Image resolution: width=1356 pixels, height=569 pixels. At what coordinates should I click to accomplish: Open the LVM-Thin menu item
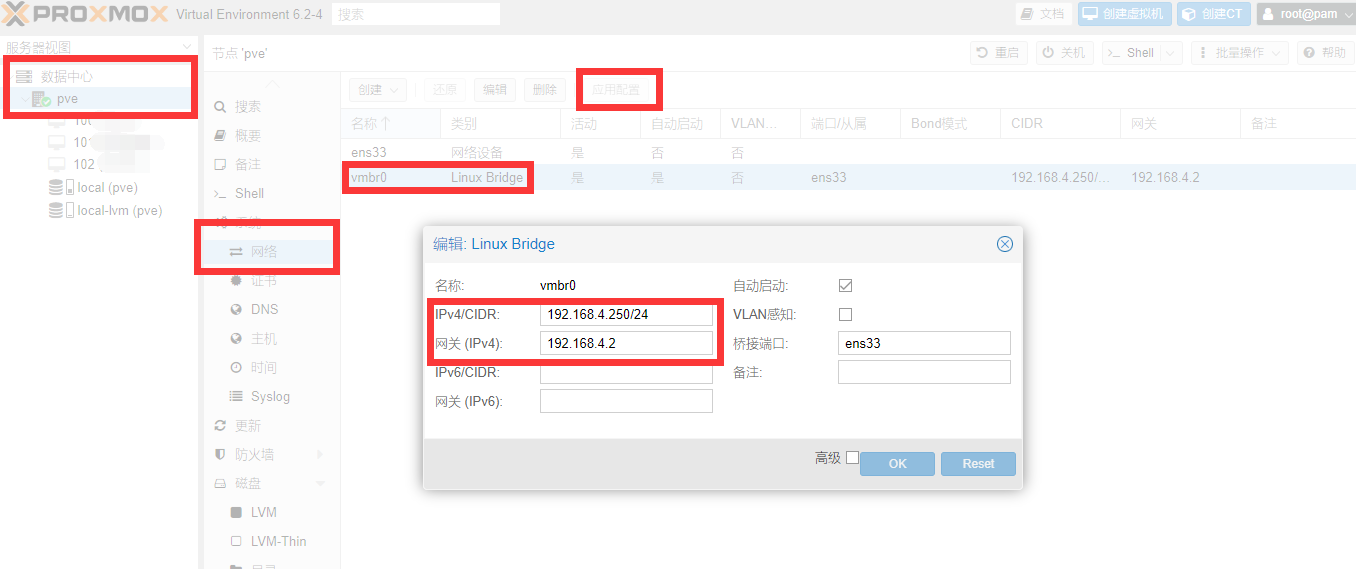tap(278, 541)
